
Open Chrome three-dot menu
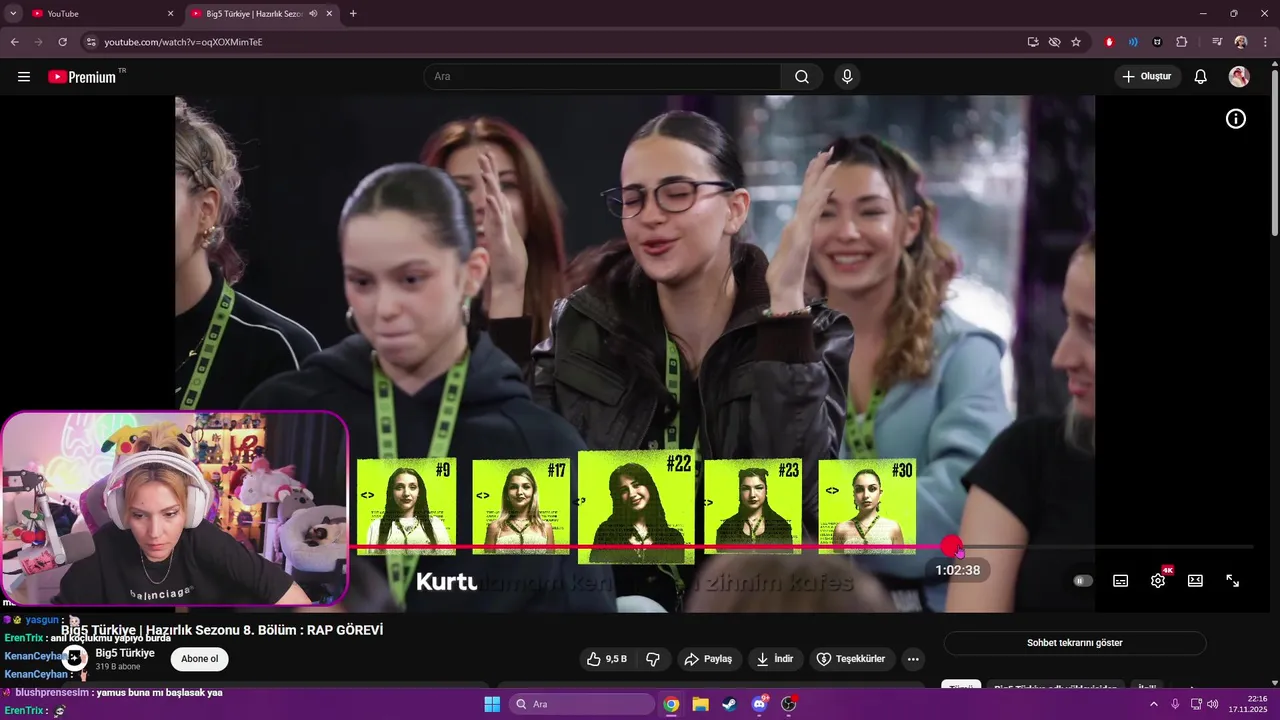pyautogui.click(x=1265, y=42)
